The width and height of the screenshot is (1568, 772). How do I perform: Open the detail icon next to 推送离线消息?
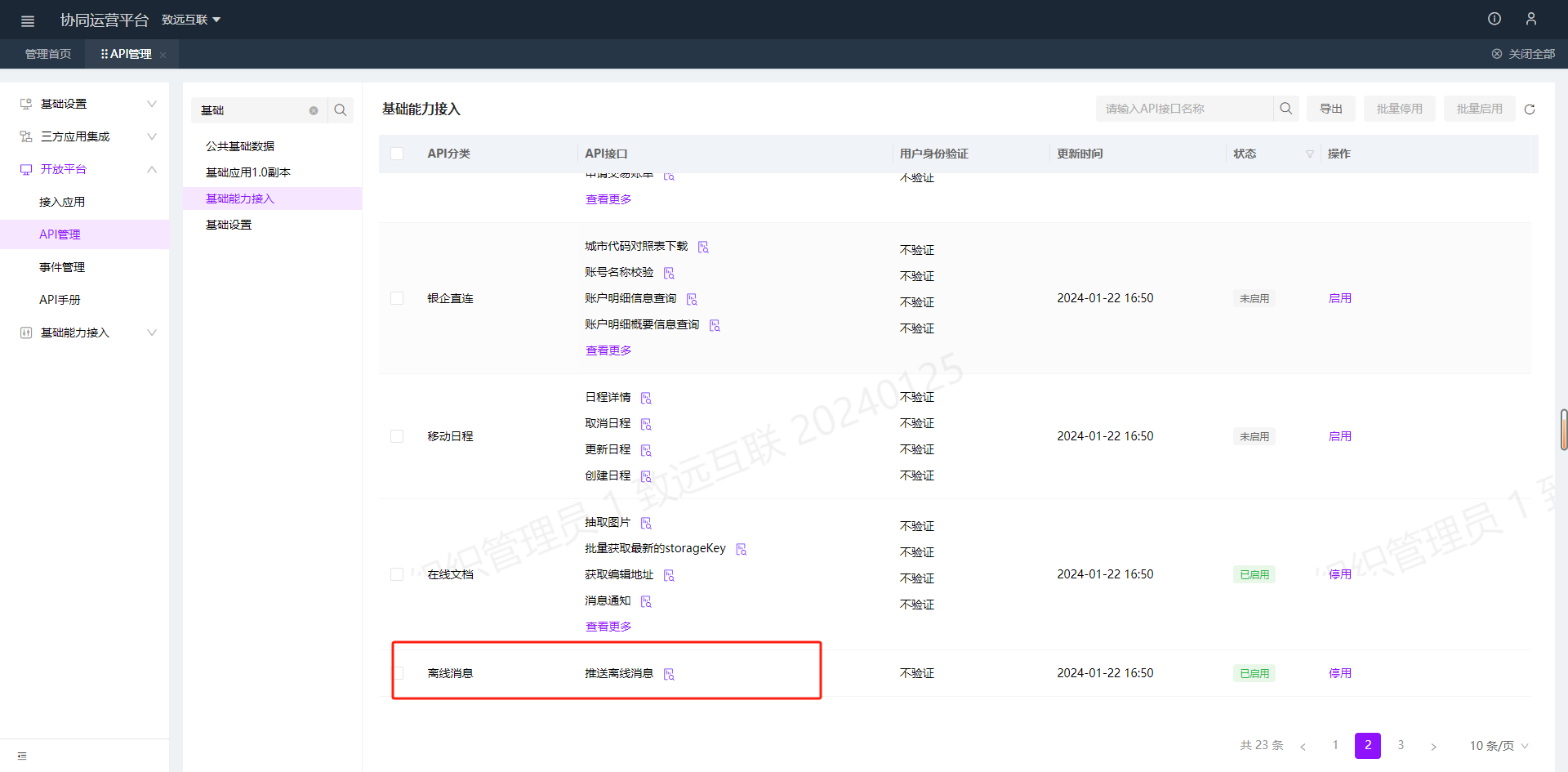tap(669, 674)
